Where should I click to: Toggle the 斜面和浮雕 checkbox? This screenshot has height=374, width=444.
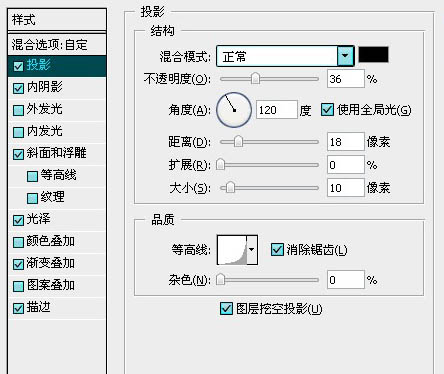(x=18, y=154)
